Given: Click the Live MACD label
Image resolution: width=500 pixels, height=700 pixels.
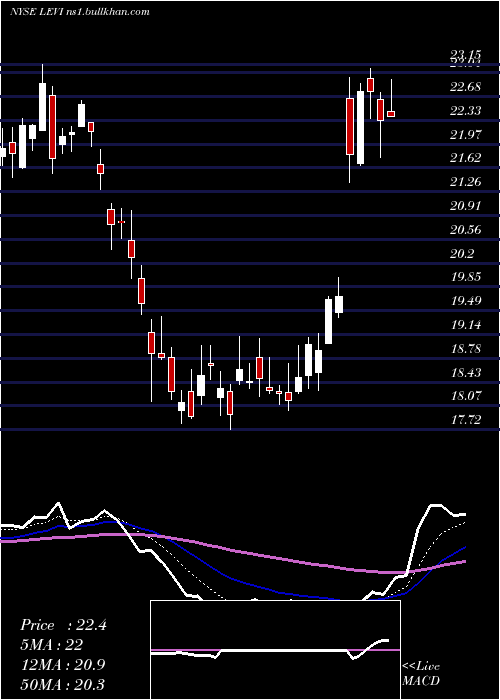Looking at the screenshot, I should pos(421,674).
